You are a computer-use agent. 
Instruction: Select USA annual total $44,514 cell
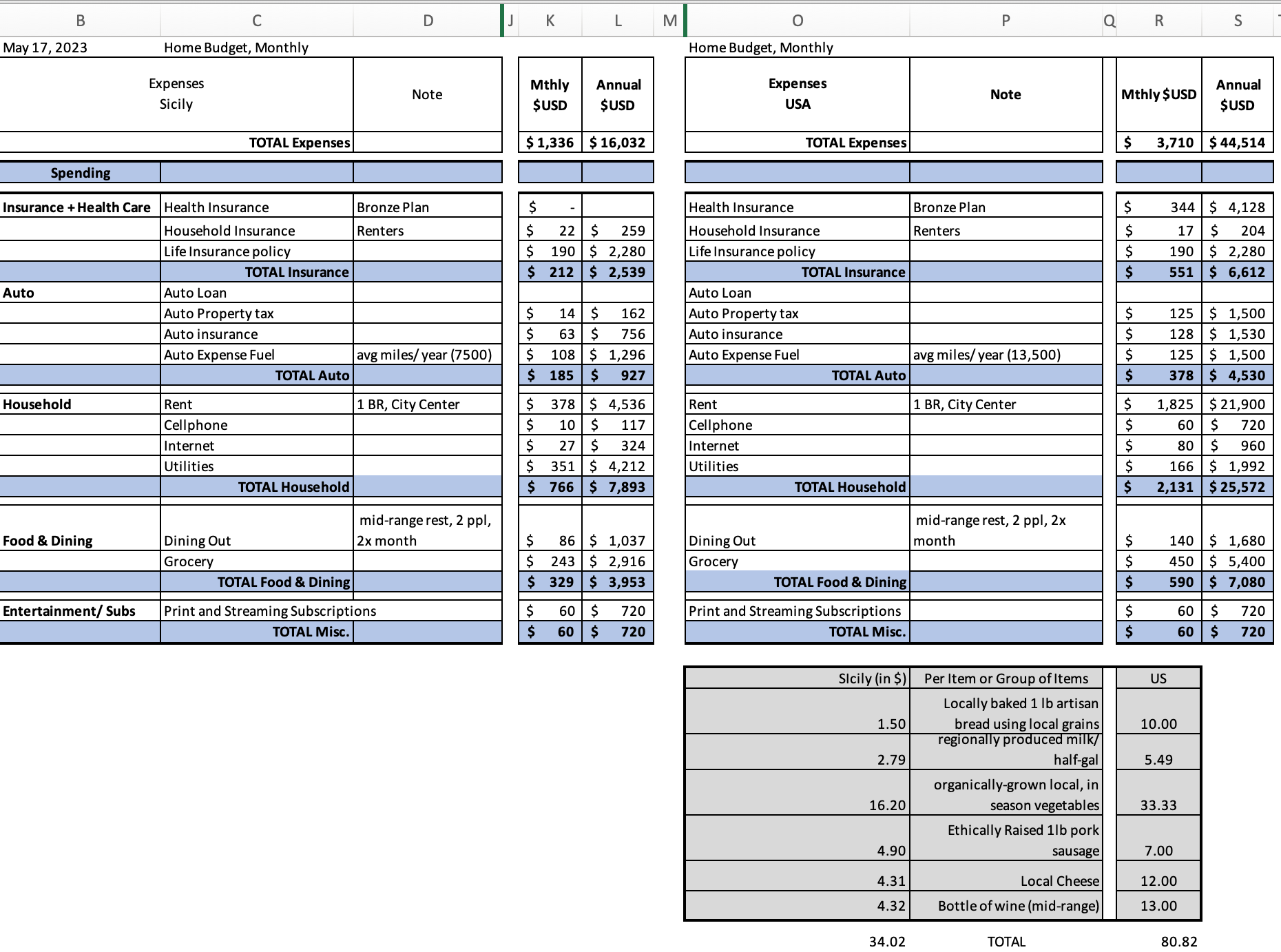1237,143
